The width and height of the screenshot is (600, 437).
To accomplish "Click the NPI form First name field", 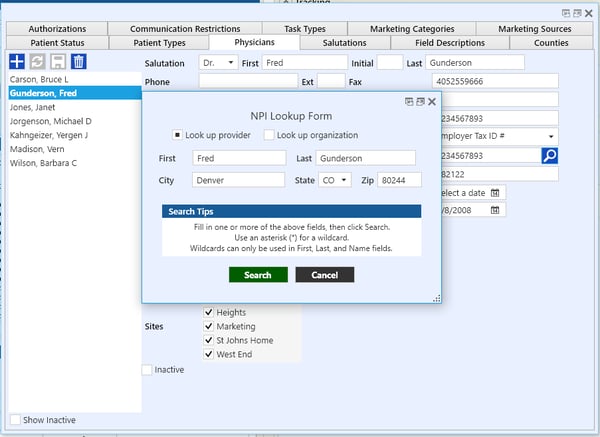I will 239,158.
